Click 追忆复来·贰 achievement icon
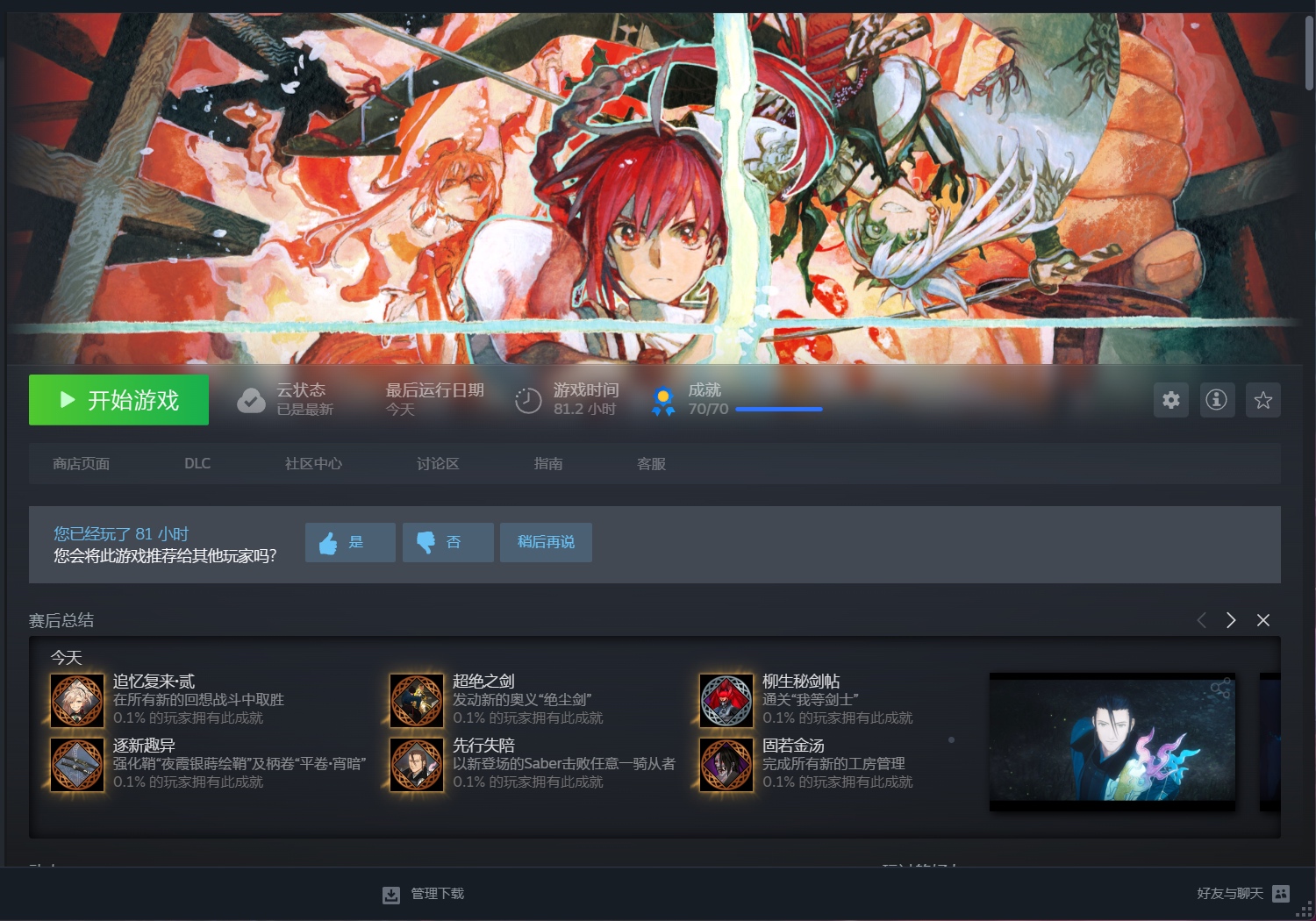 pyautogui.click(x=77, y=700)
